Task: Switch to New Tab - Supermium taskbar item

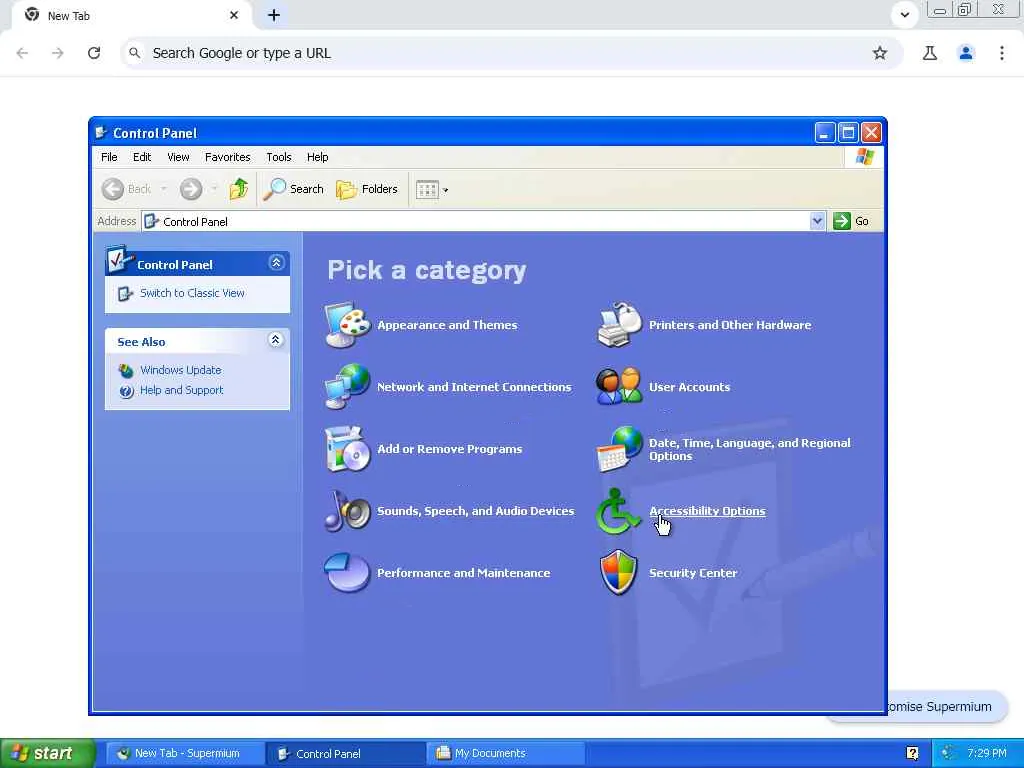Action: [x=185, y=753]
